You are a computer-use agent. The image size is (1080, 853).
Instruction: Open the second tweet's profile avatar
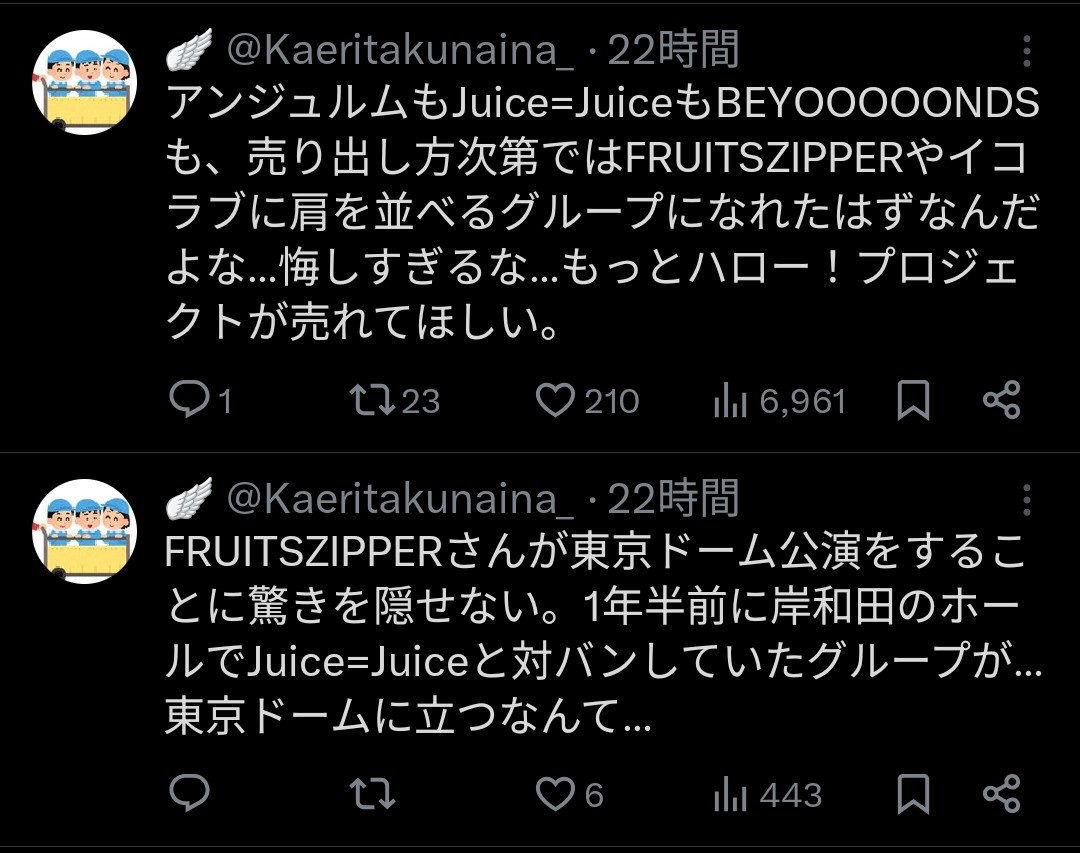pos(84,531)
